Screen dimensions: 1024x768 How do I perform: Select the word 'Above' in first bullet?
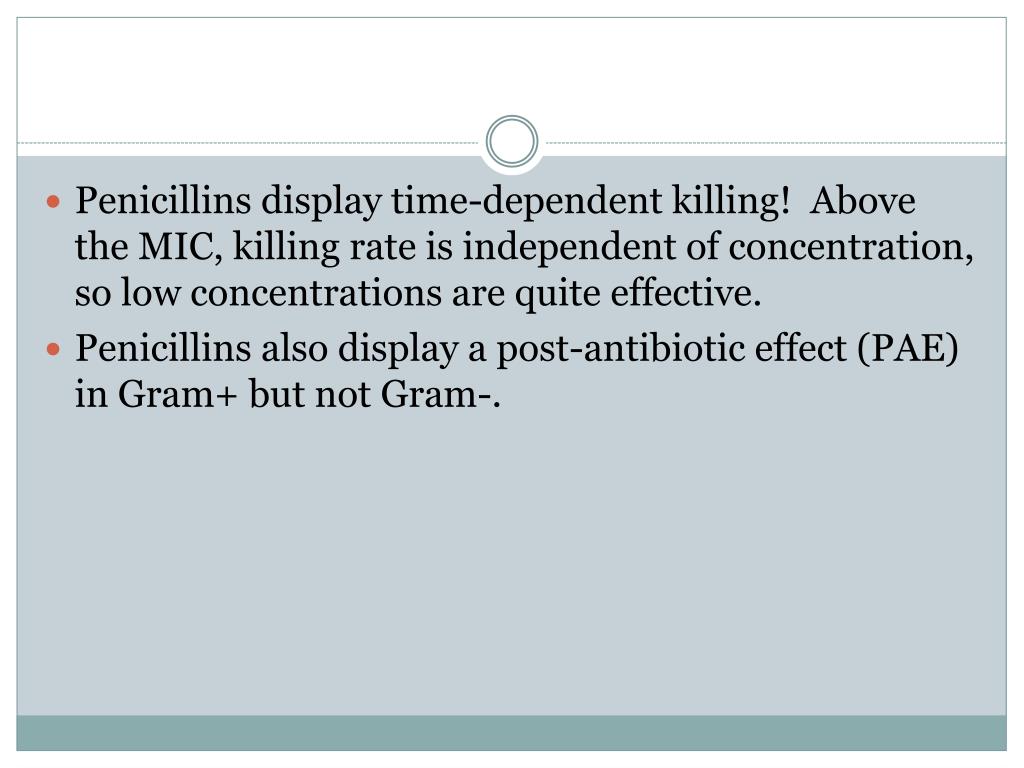click(862, 202)
